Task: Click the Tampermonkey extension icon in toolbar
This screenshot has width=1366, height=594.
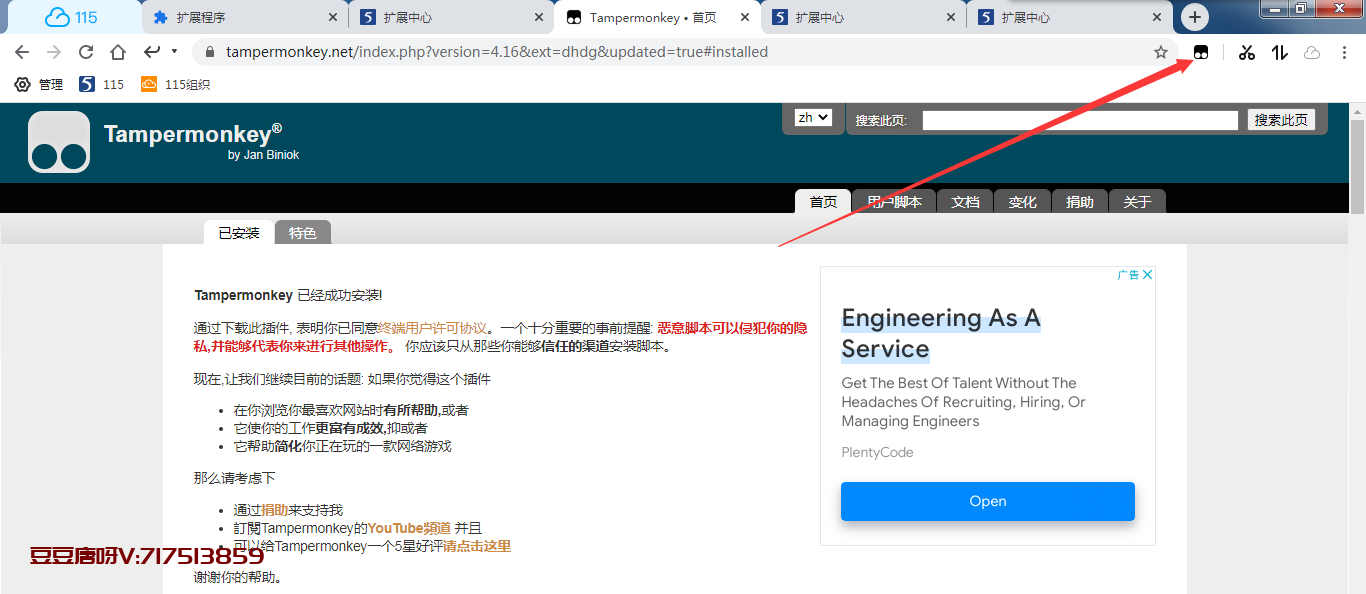Action: point(1201,52)
